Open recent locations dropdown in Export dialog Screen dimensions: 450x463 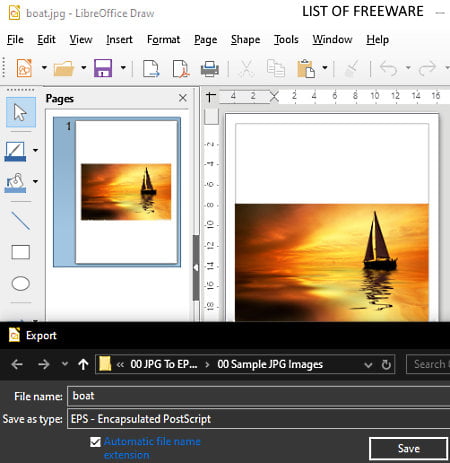(65, 364)
